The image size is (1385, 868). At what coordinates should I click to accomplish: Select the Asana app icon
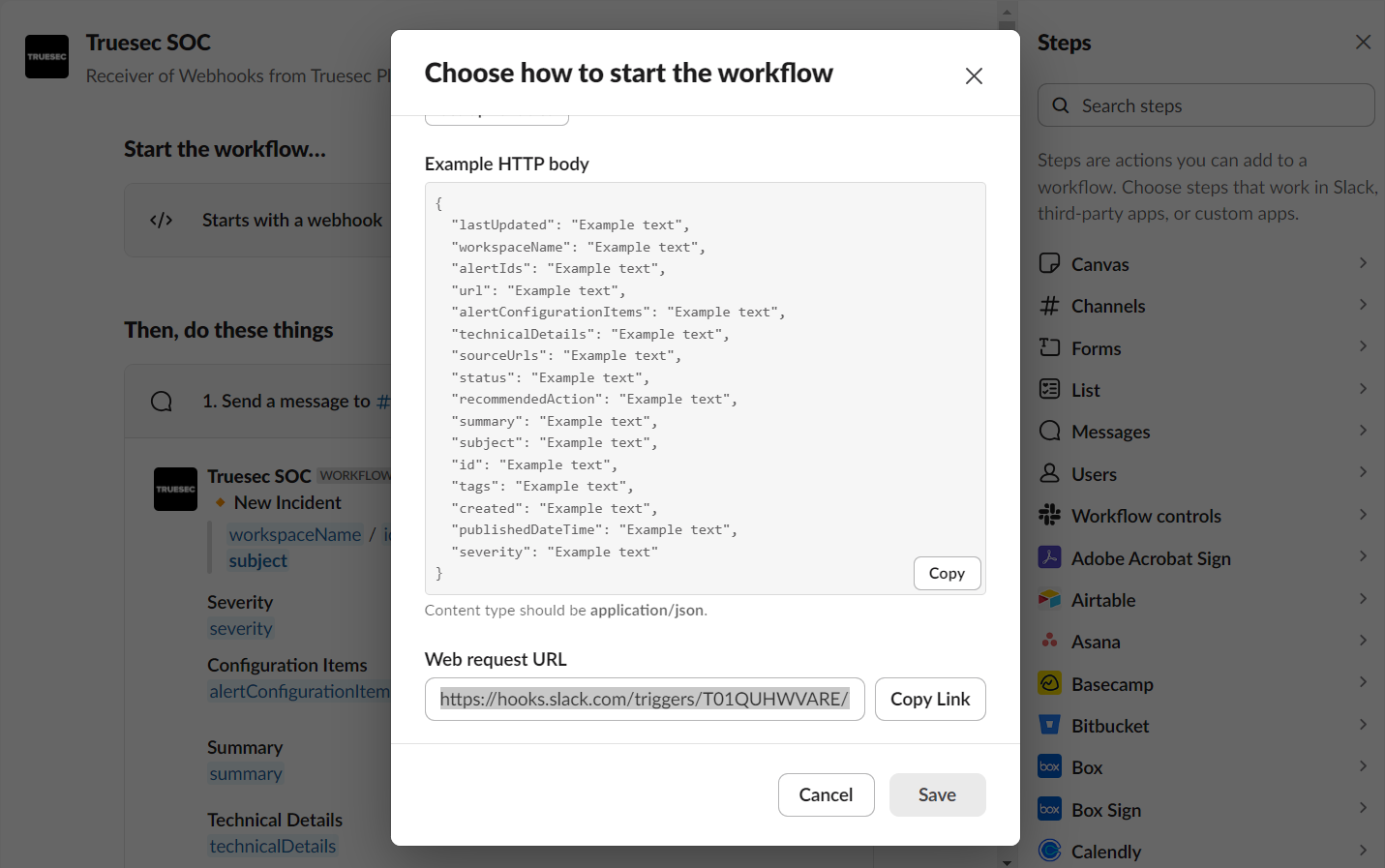(1051, 641)
